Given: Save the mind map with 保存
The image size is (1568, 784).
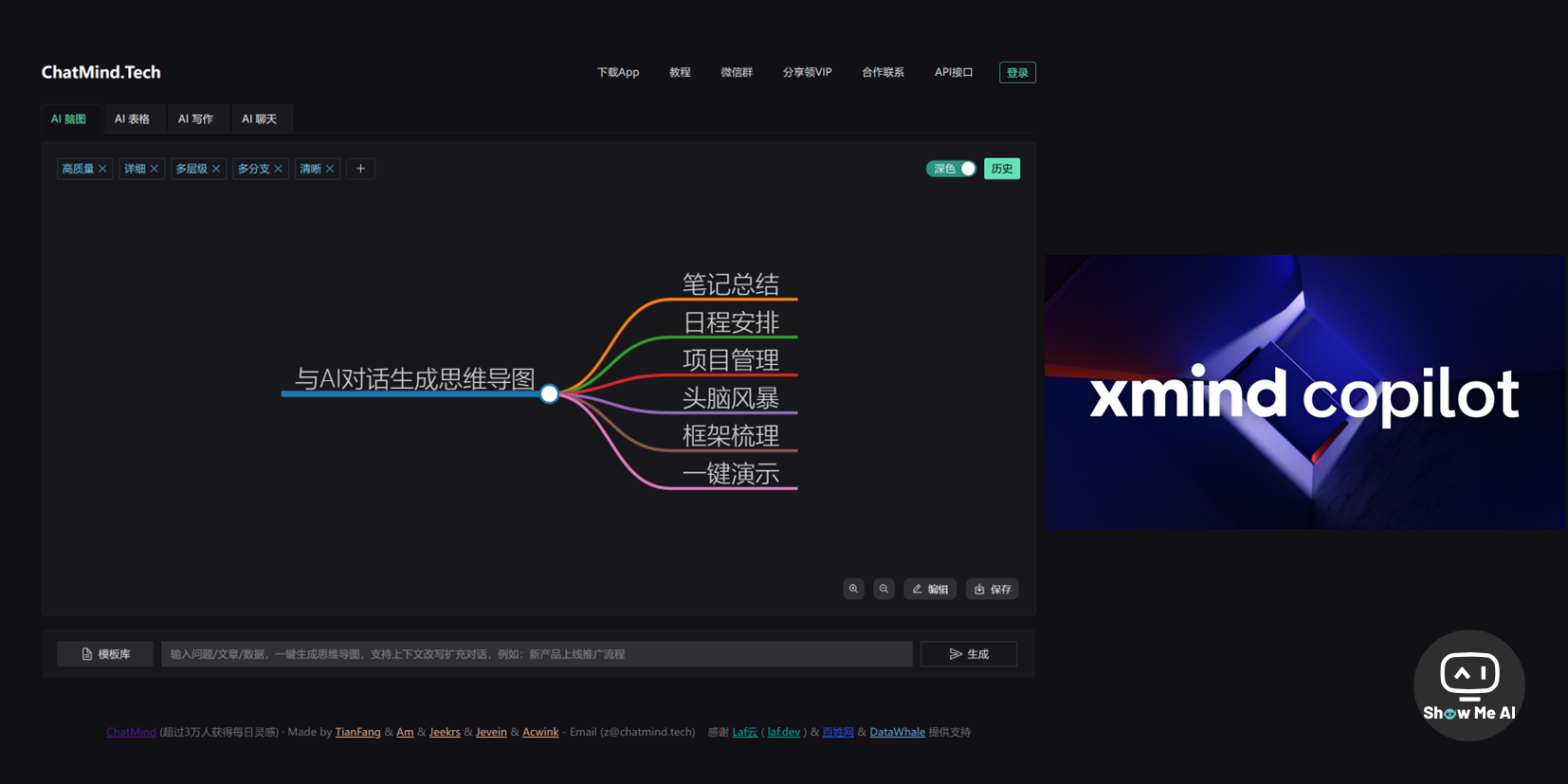Looking at the screenshot, I should coord(993,589).
